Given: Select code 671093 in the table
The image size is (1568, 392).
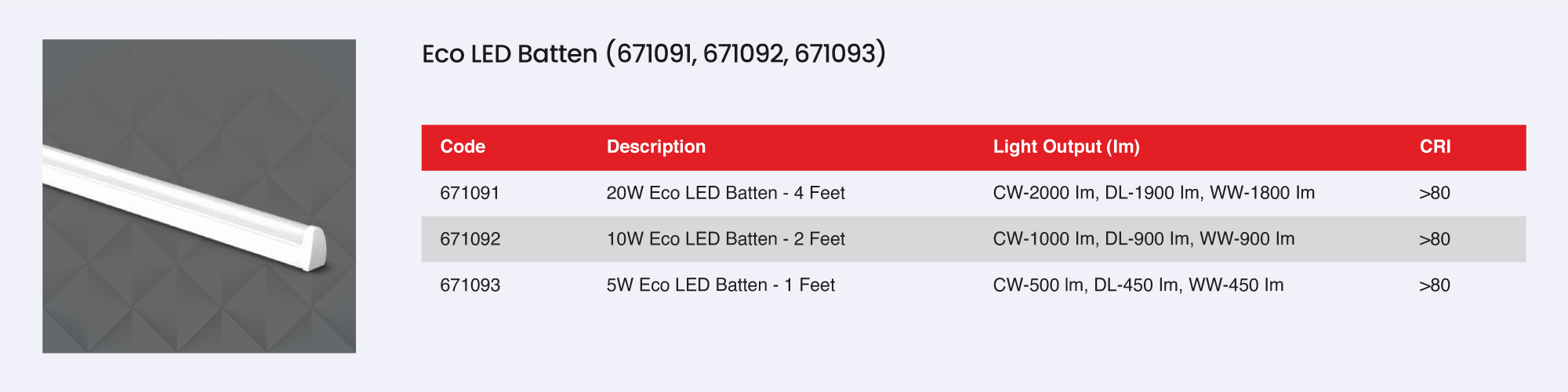Looking at the screenshot, I should click(470, 285).
